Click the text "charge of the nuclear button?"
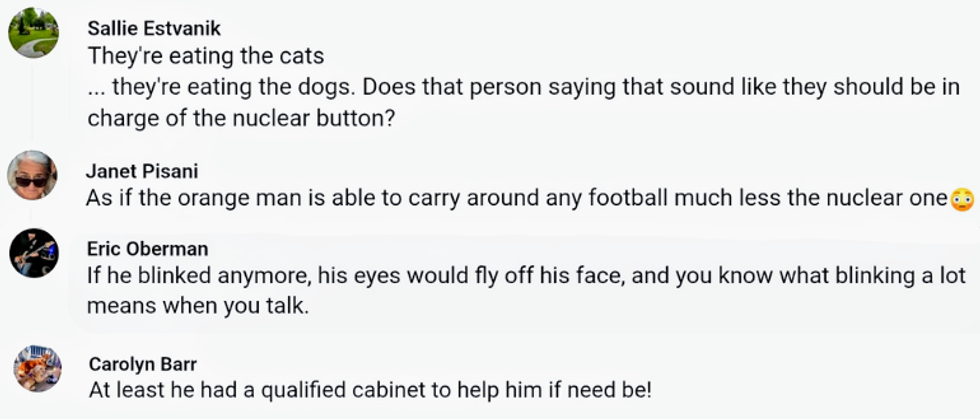 pos(237,117)
